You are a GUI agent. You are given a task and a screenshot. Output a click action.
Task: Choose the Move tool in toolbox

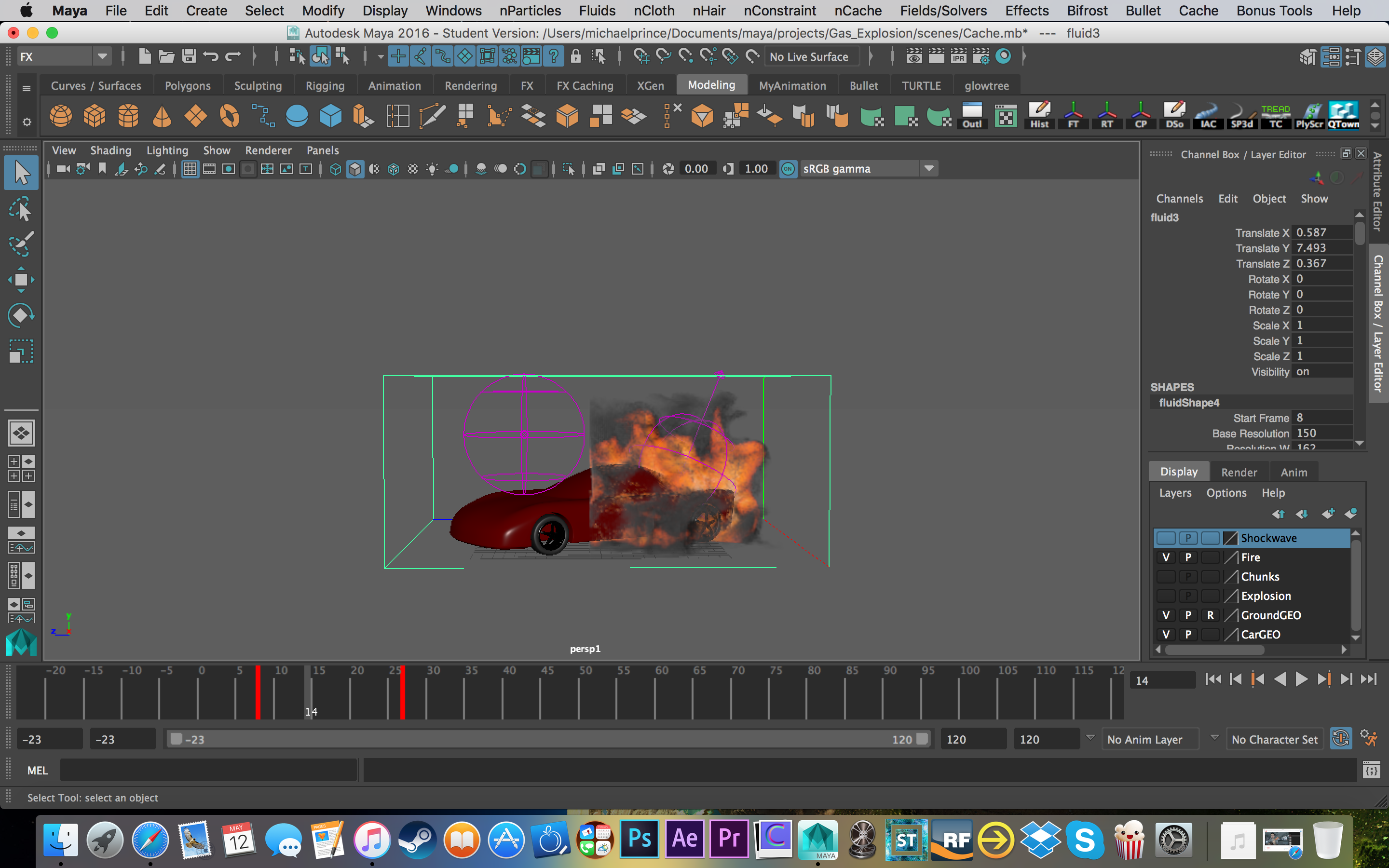click(x=21, y=280)
